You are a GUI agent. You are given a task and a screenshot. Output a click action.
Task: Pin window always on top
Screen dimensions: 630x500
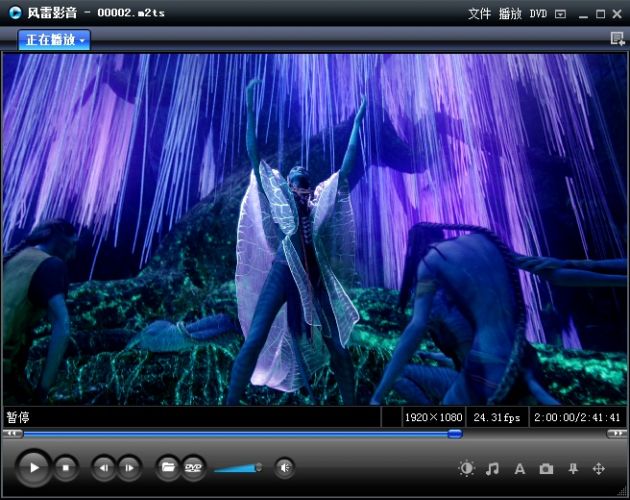573,469
